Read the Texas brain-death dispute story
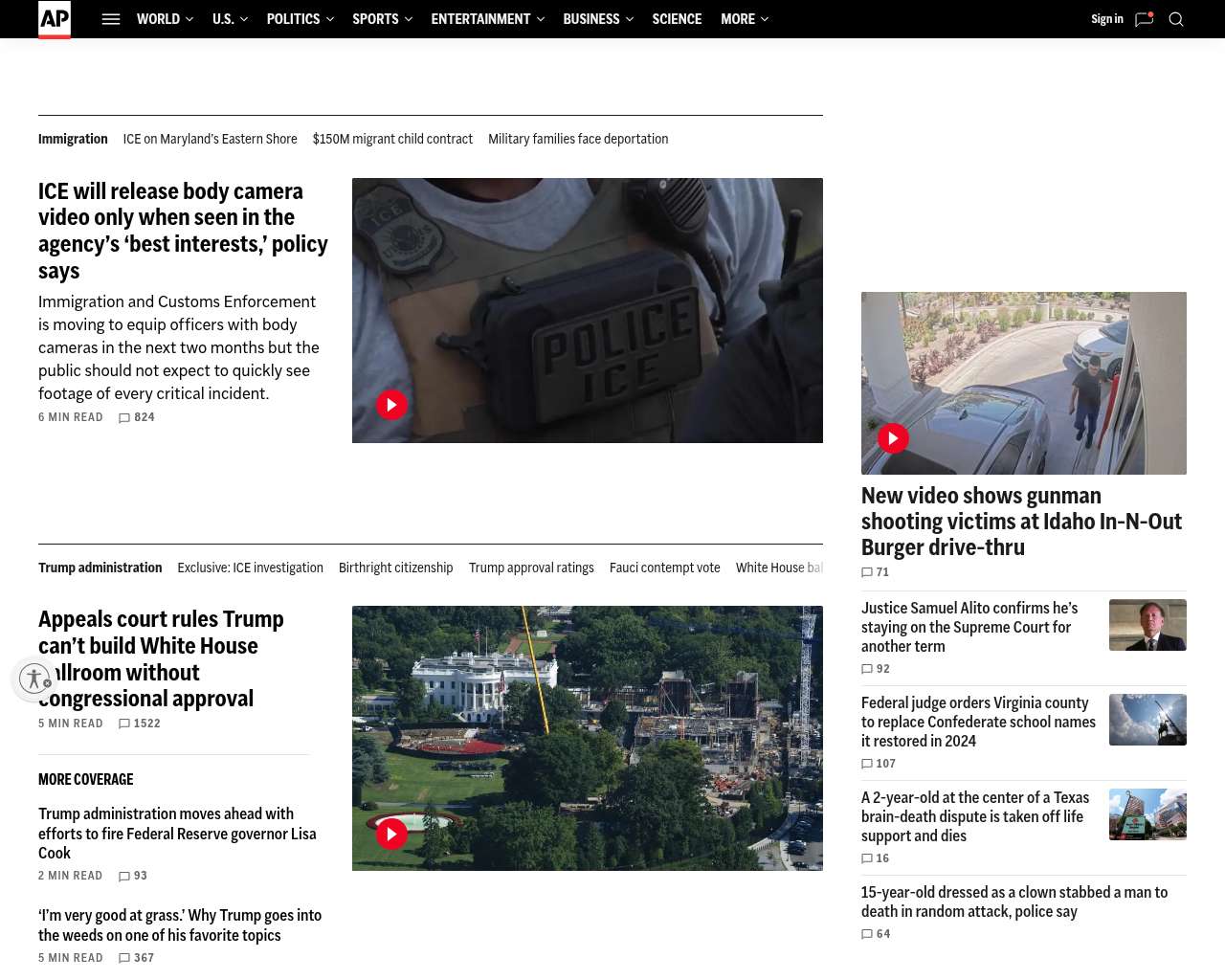 tap(975, 816)
